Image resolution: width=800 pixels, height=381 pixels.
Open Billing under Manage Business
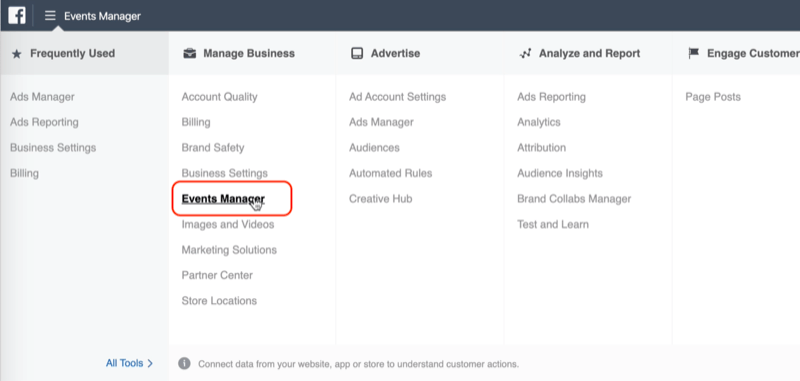(196, 122)
